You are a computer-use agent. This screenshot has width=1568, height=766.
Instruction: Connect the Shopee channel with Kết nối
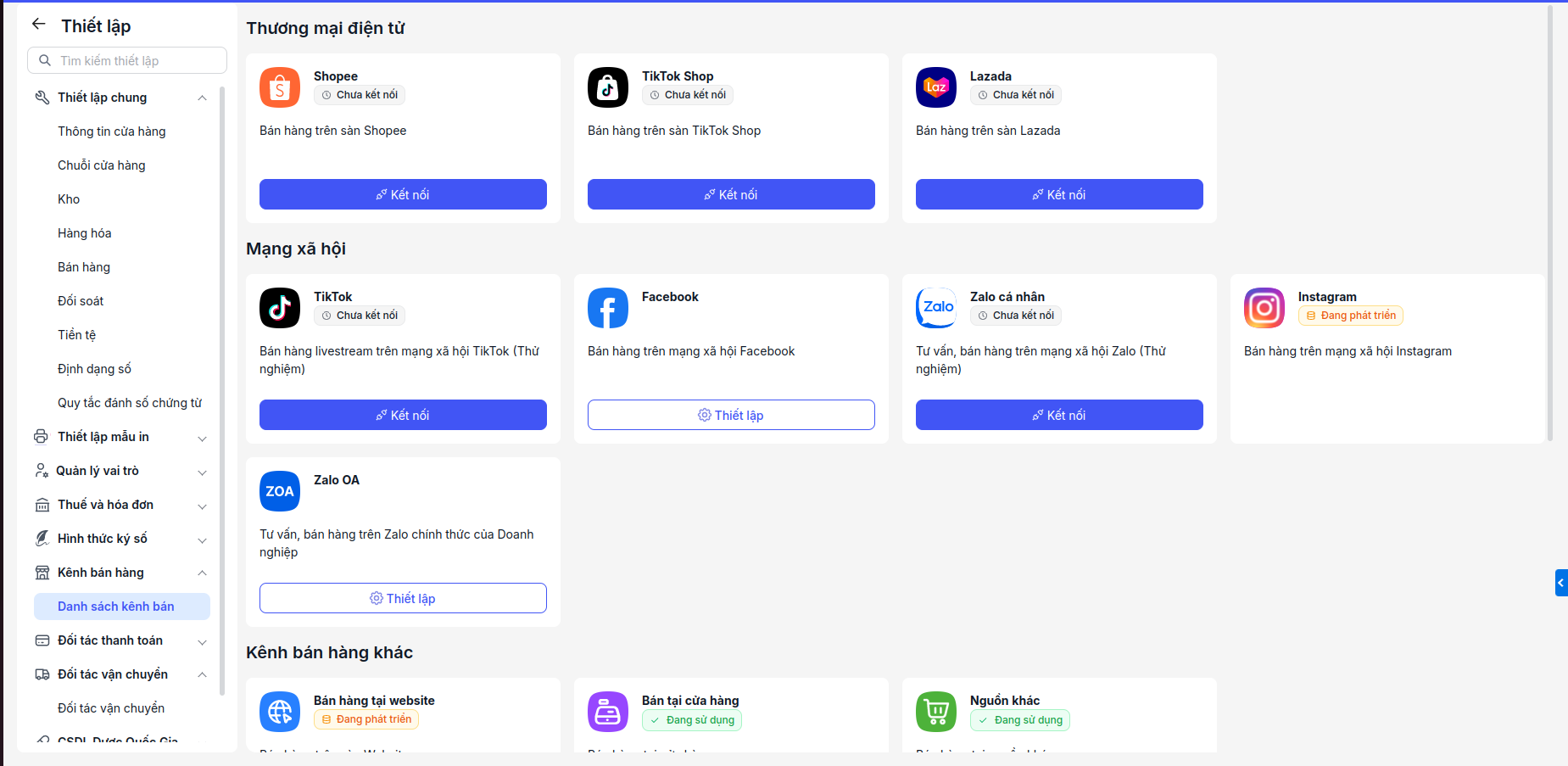pyautogui.click(x=403, y=194)
